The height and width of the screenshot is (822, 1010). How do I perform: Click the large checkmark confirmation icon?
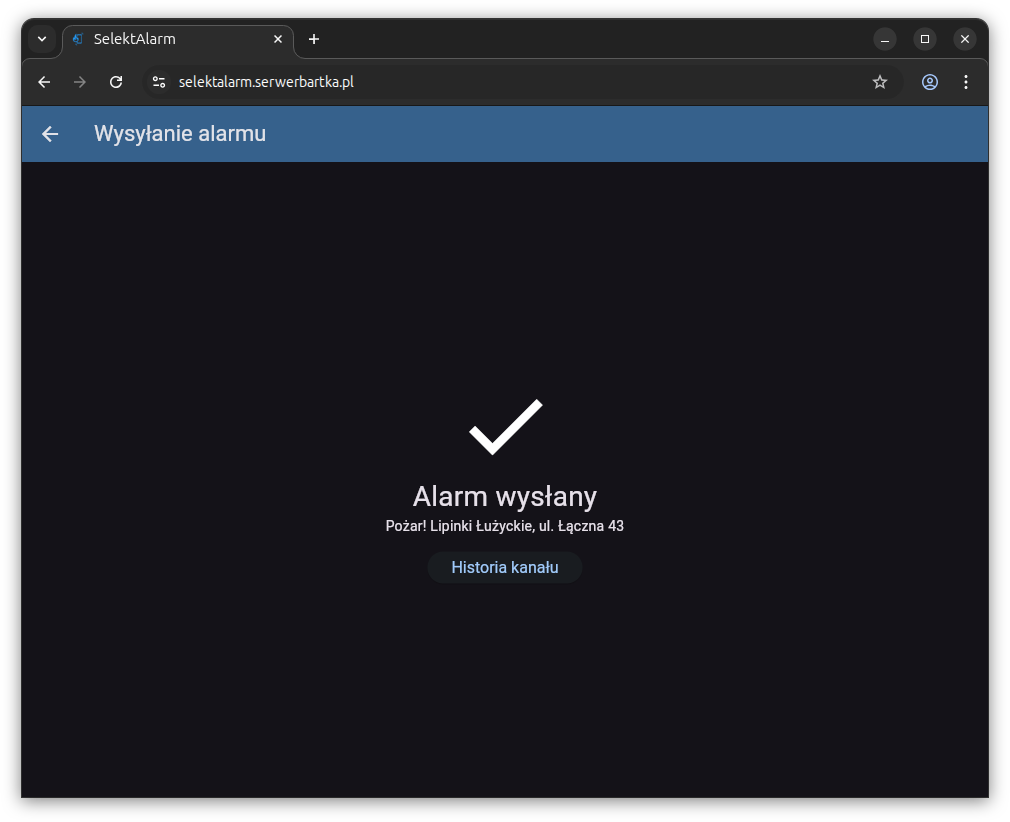[505, 427]
